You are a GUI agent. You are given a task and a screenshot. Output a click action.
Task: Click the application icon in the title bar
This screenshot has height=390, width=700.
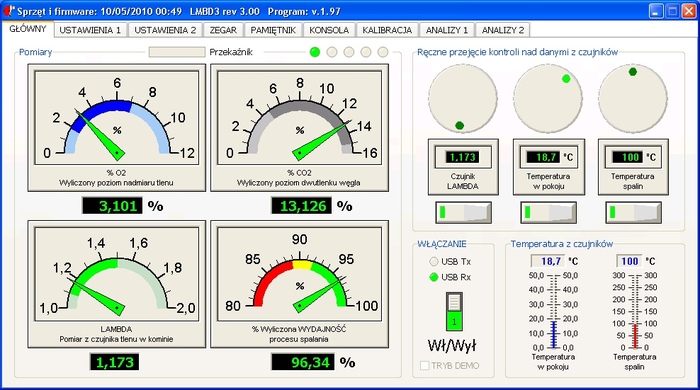[9, 11]
